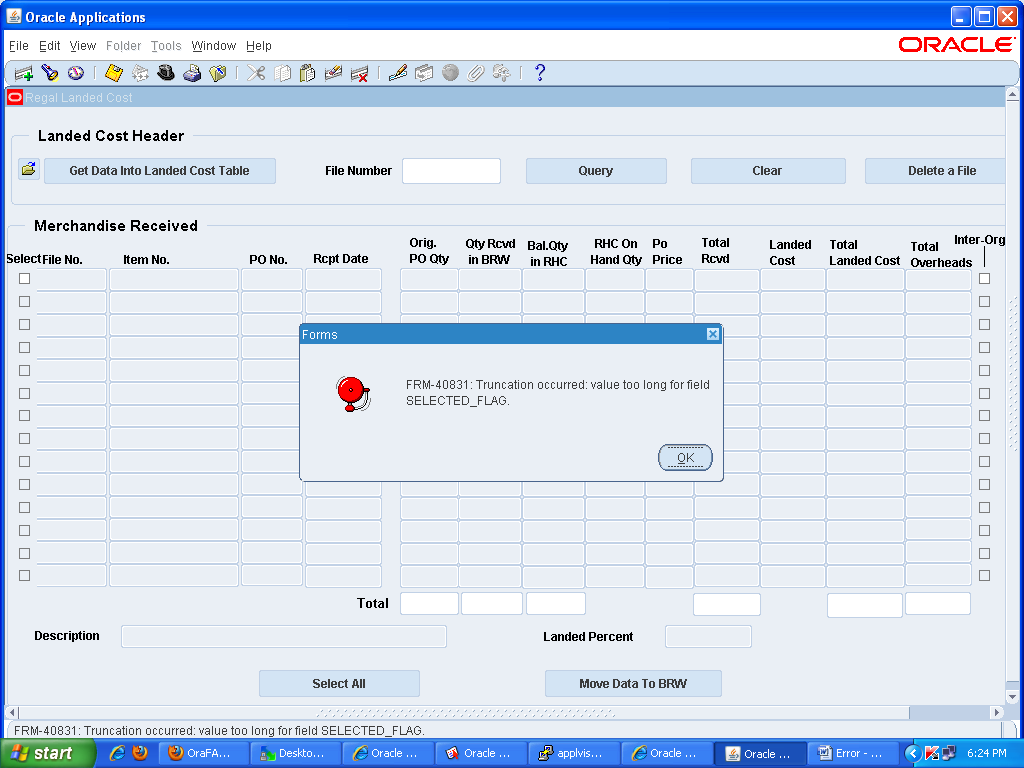
Task: Open the Window menu
Action: (x=213, y=46)
